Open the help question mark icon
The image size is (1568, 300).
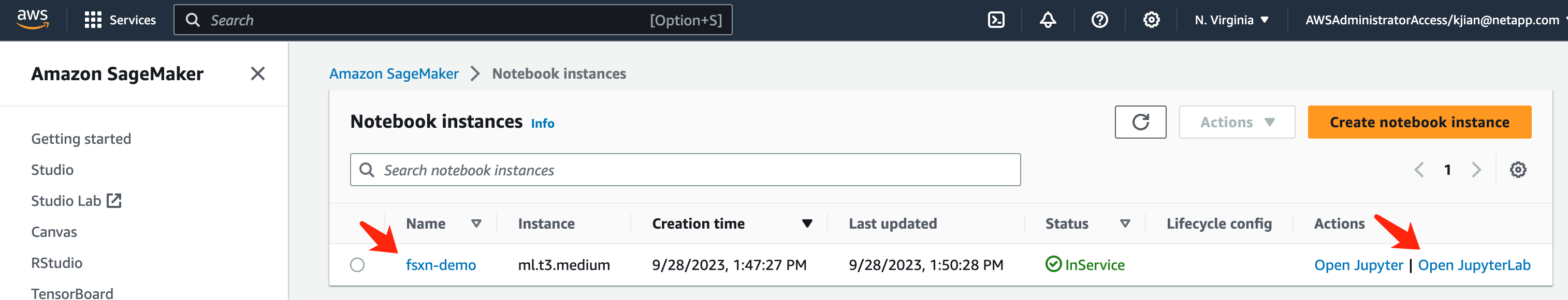1099,20
